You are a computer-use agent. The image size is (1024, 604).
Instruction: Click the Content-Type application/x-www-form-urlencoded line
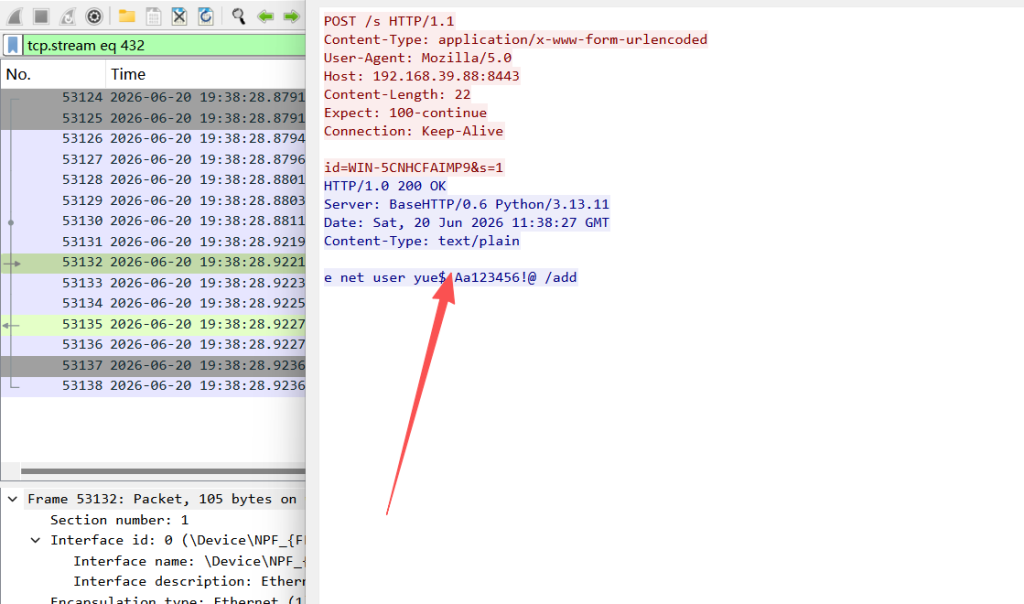pos(515,39)
